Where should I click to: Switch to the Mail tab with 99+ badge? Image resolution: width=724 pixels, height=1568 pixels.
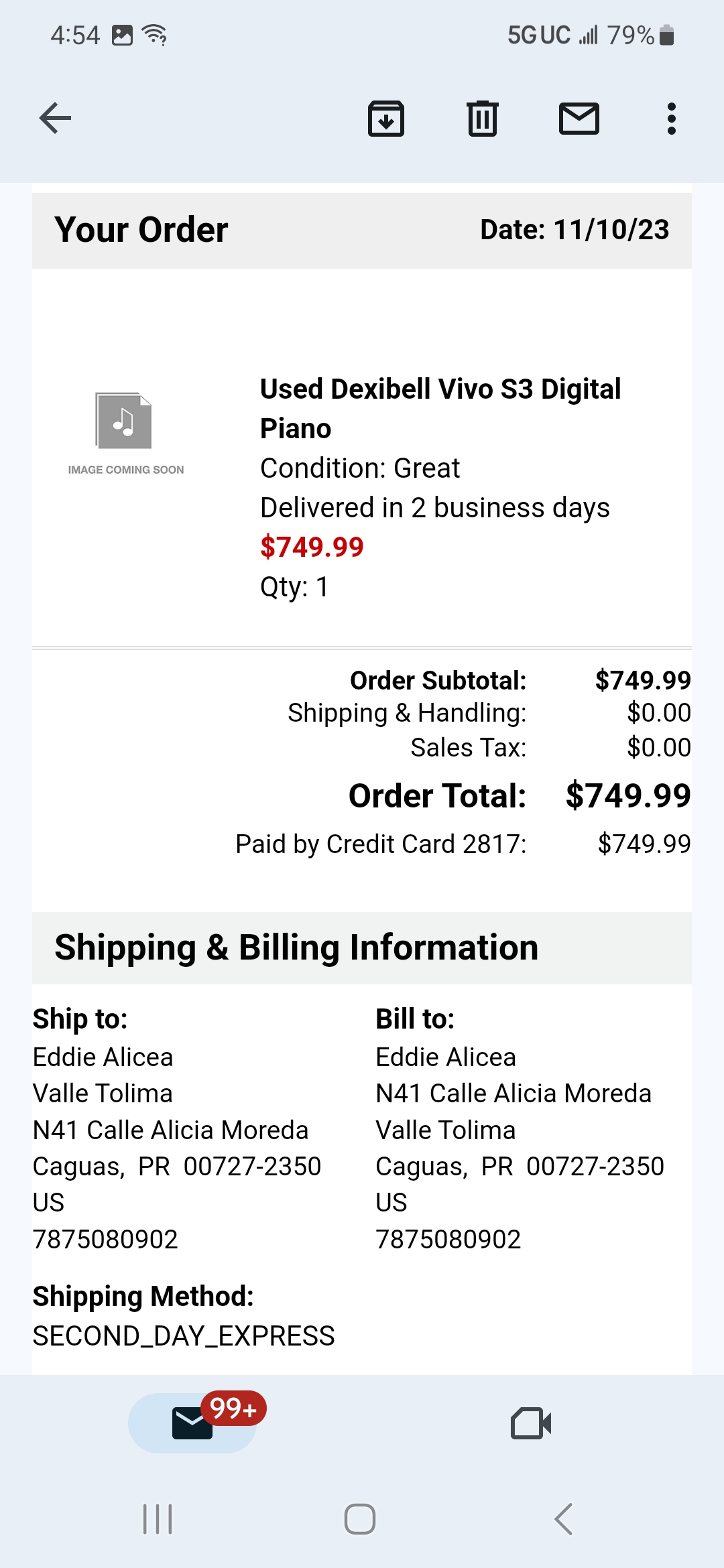pyautogui.click(x=193, y=1423)
